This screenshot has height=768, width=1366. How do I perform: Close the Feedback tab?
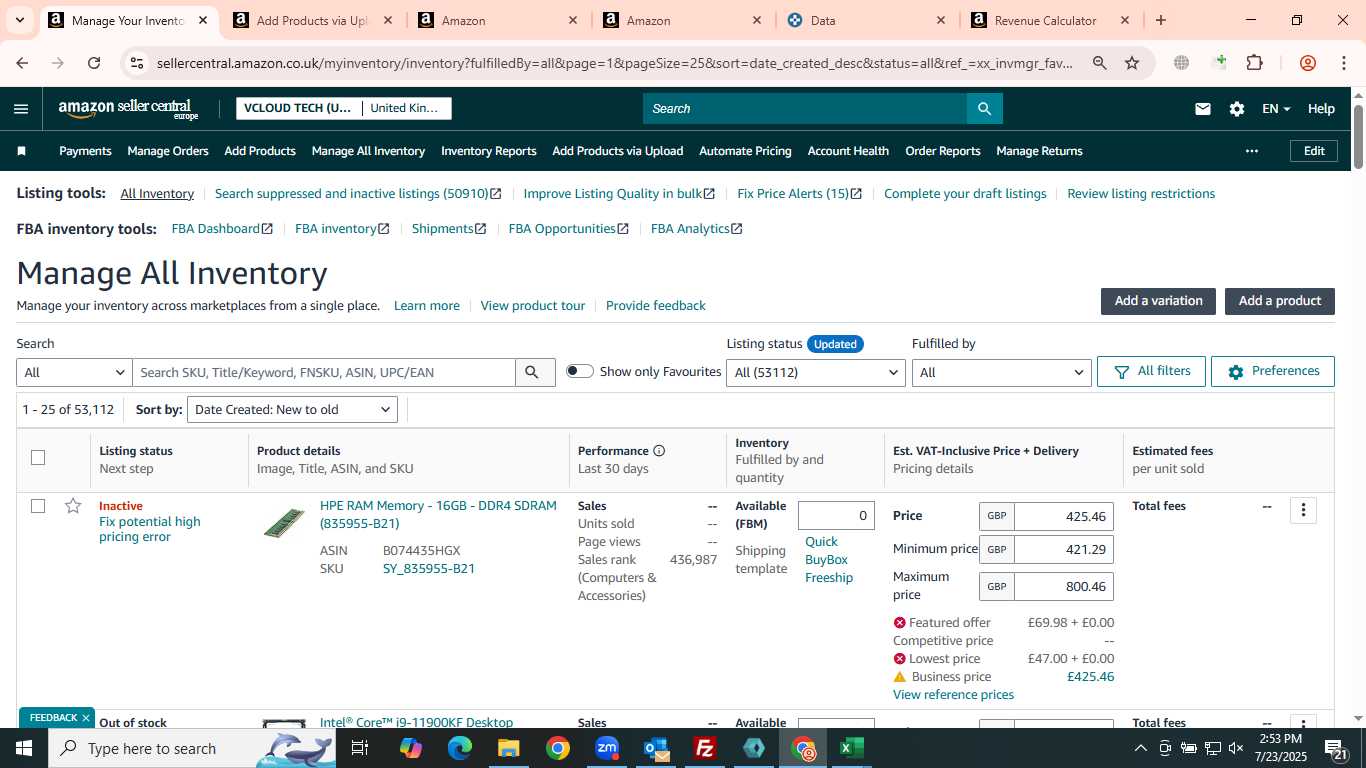click(x=86, y=718)
